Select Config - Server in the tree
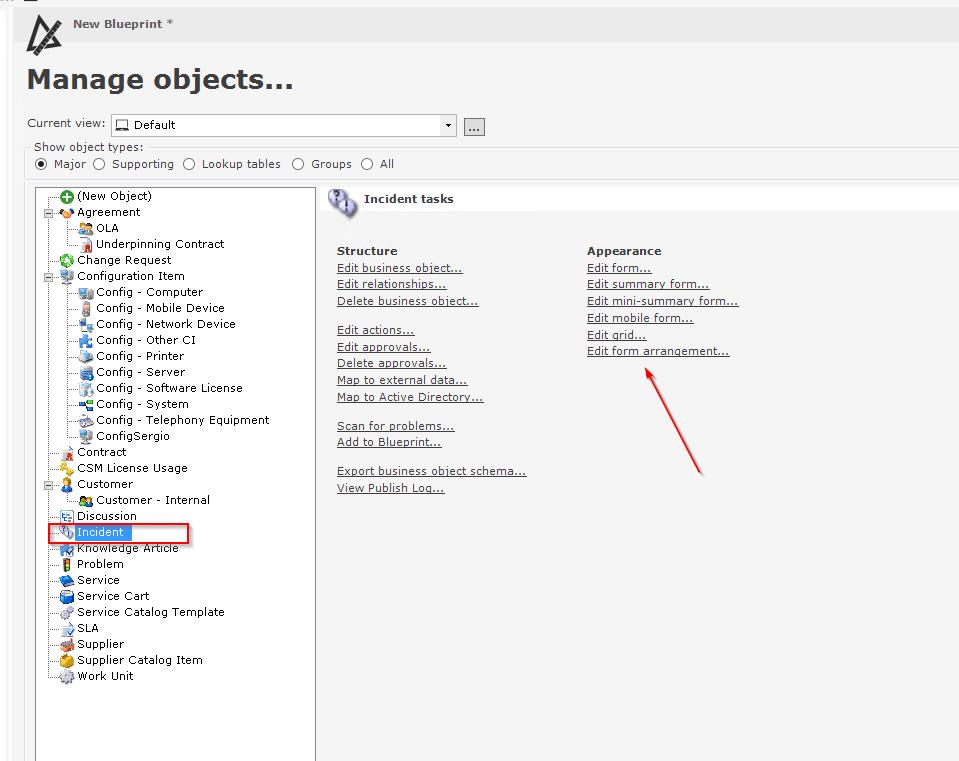The height and width of the screenshot is (761, 959). [140, 372]
